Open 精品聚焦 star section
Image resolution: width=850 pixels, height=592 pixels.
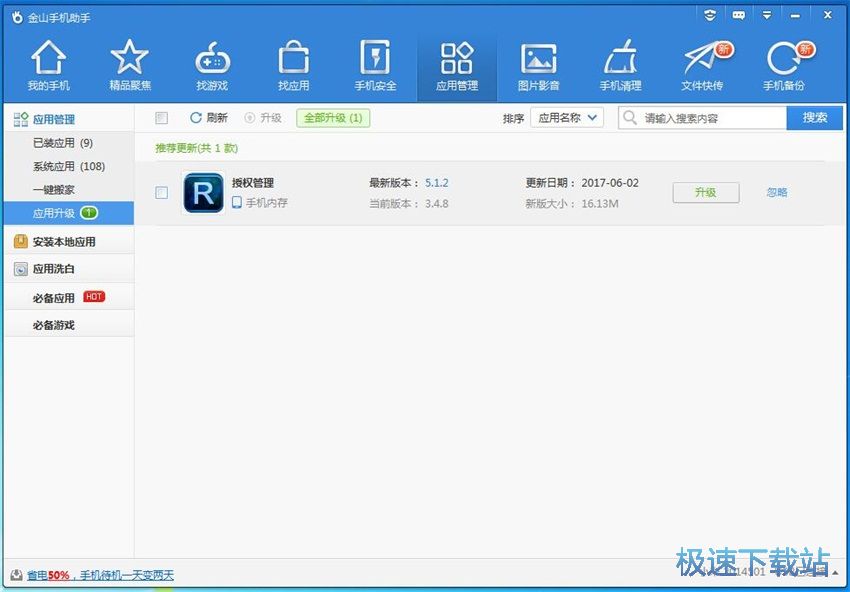click(x=130, y=66)
